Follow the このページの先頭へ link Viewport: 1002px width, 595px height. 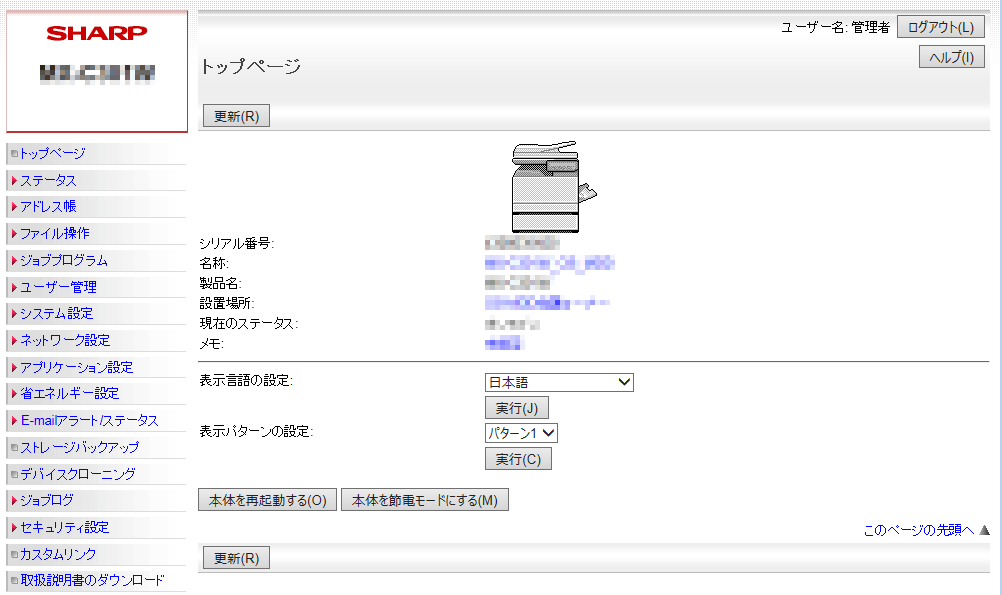point(918,530)
